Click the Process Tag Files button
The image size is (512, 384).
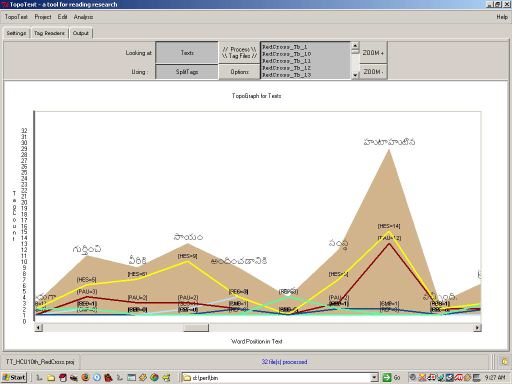tap(239, 53)
